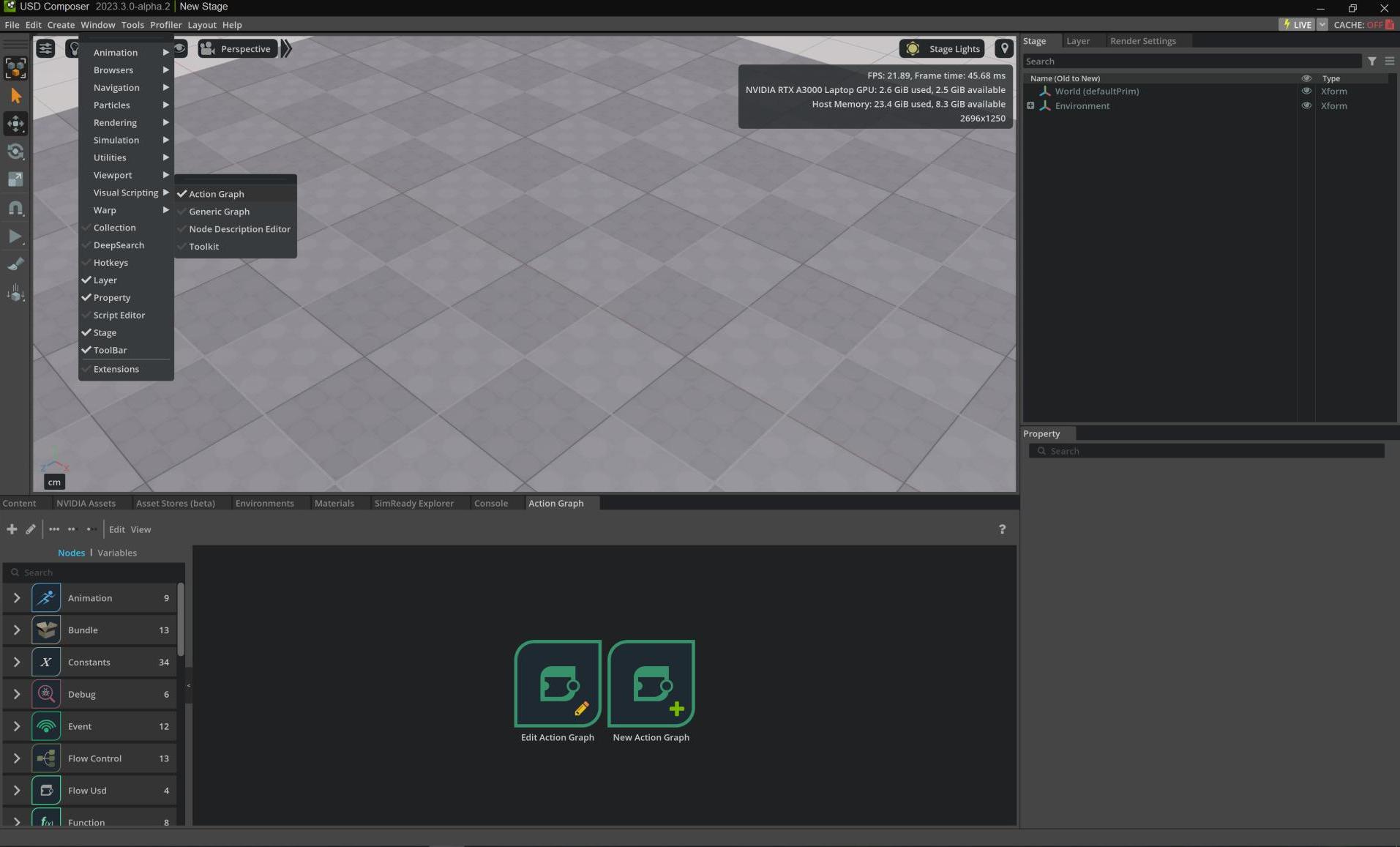1400x847 pixels.
Task: Select the Move tool in left toolbar
Action: tap(15, 124)
